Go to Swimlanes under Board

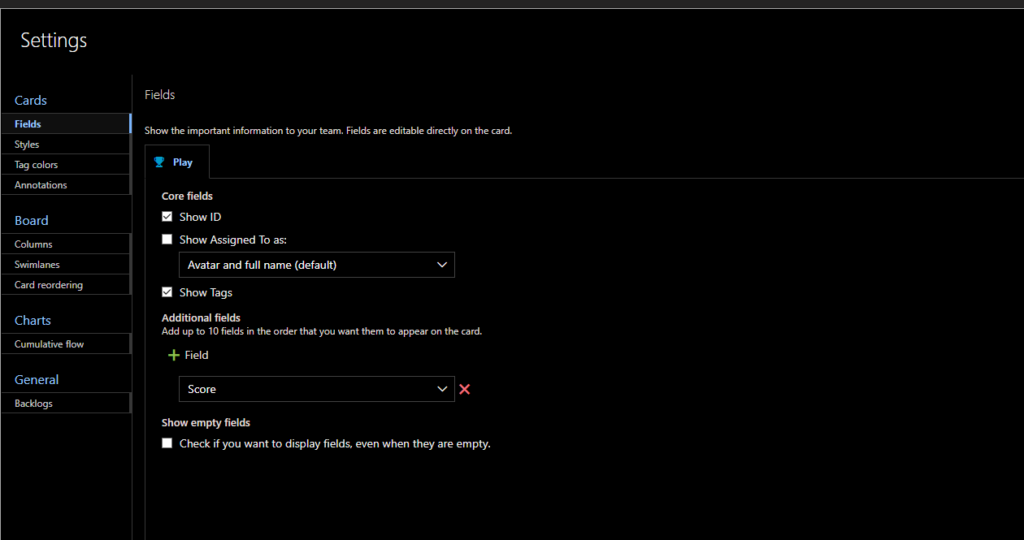pos(66,264)
